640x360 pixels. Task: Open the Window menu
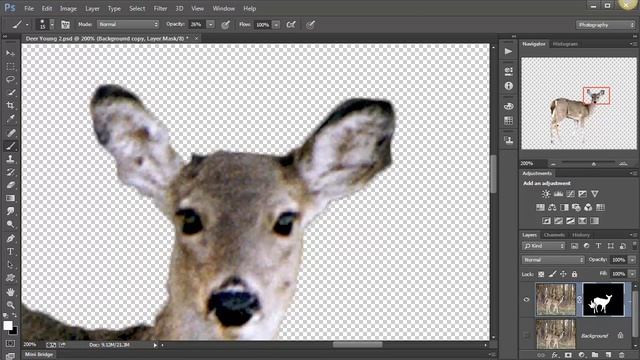pyautogui.click(x=223, y=8)
